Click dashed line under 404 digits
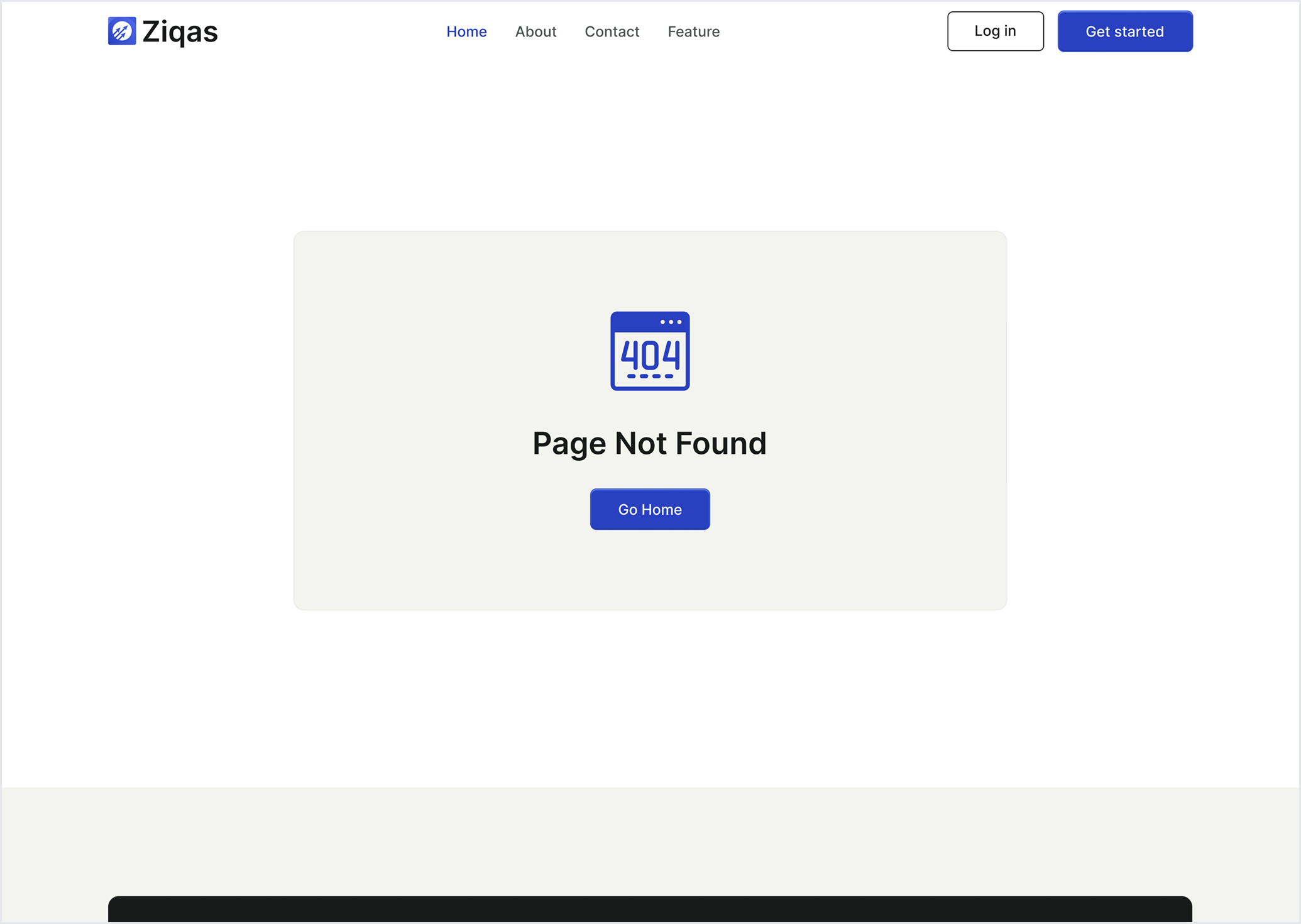Viewport: 1301px width, 924px height. [650, 376]
